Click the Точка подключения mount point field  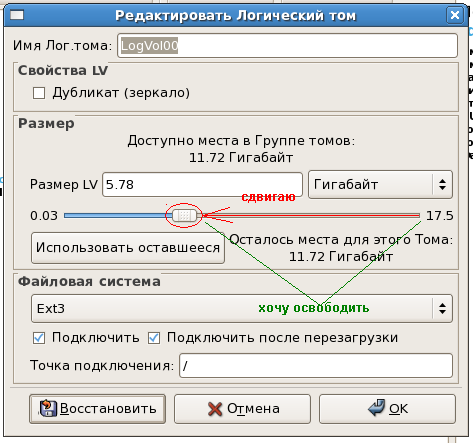[x=316, y=366]
